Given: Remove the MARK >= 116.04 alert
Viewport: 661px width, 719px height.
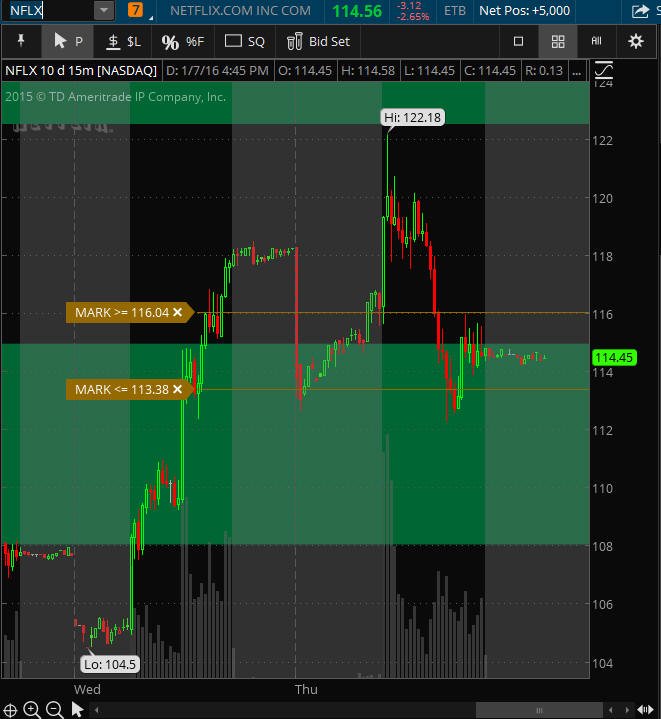Looking at the screenshot, I should [x=177, y=312].
